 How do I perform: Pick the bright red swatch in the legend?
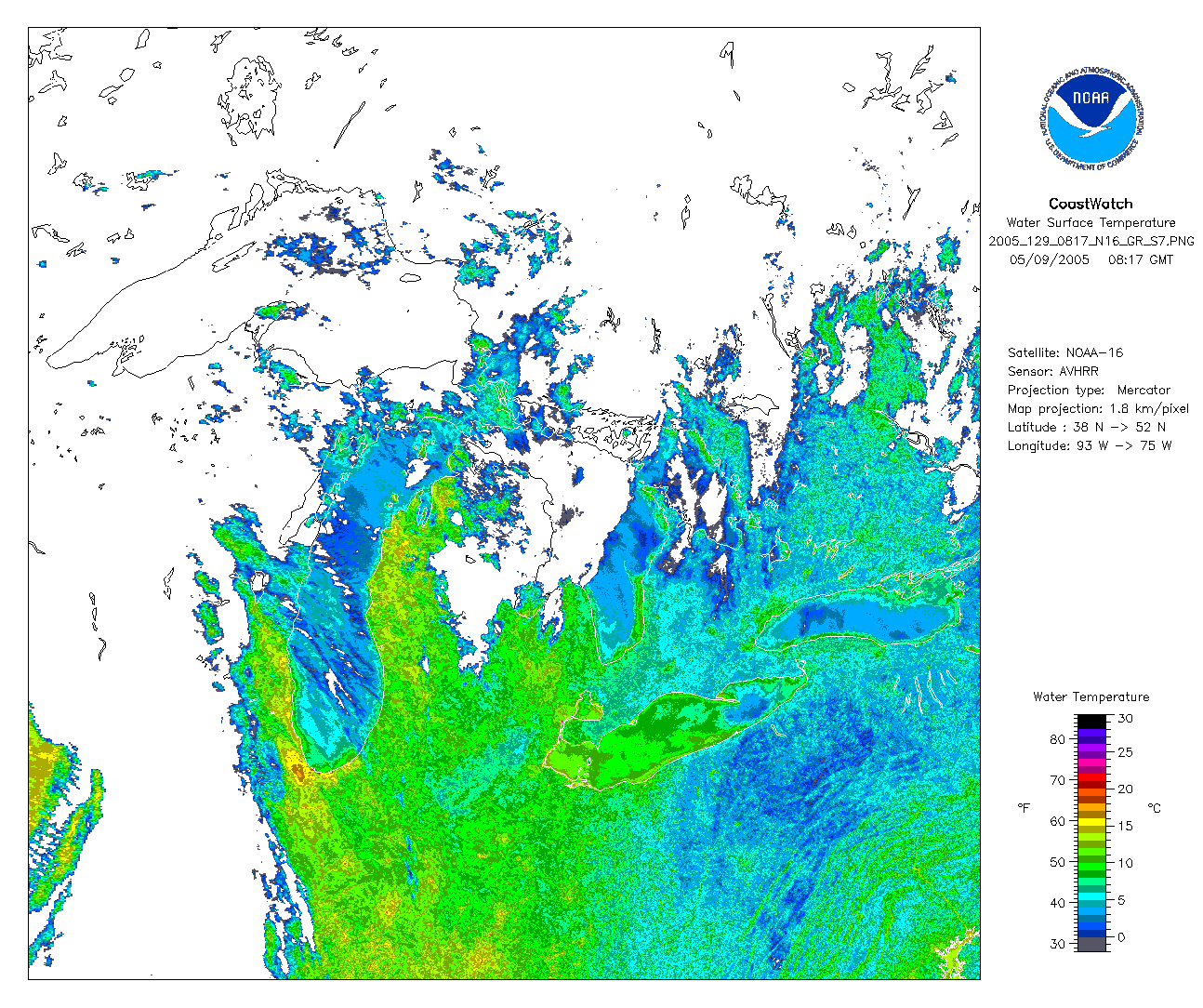click(1091, 777)
